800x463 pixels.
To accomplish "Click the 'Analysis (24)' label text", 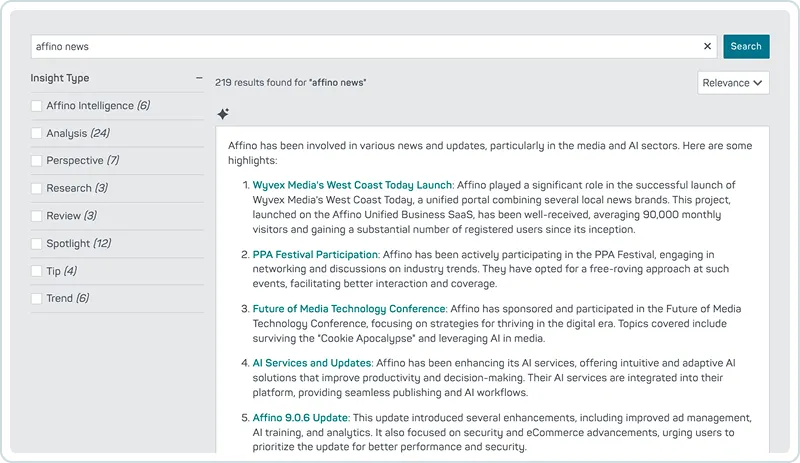I will (x=78, y=133).
